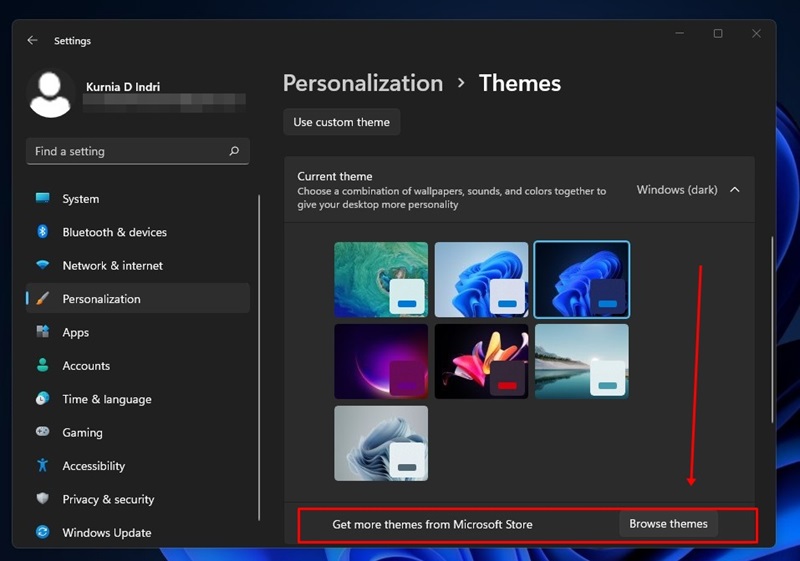Select the green aerial island theme
This screenshot has width=800, height=561.
point(381,279)
